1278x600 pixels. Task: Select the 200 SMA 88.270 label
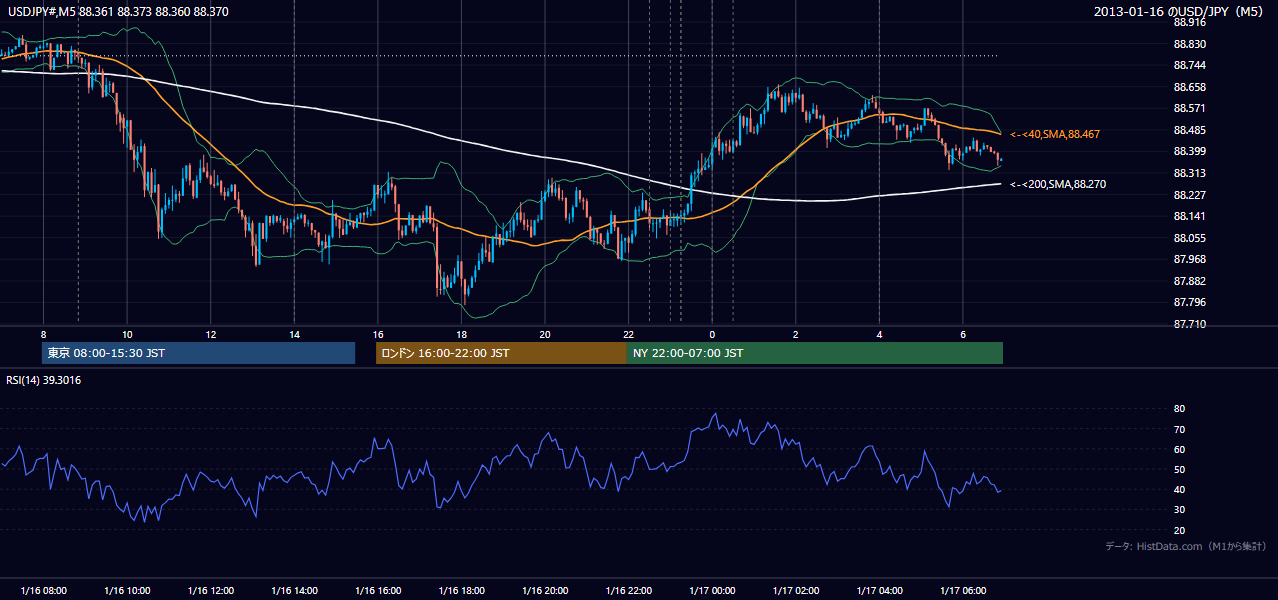(1058, 184)
